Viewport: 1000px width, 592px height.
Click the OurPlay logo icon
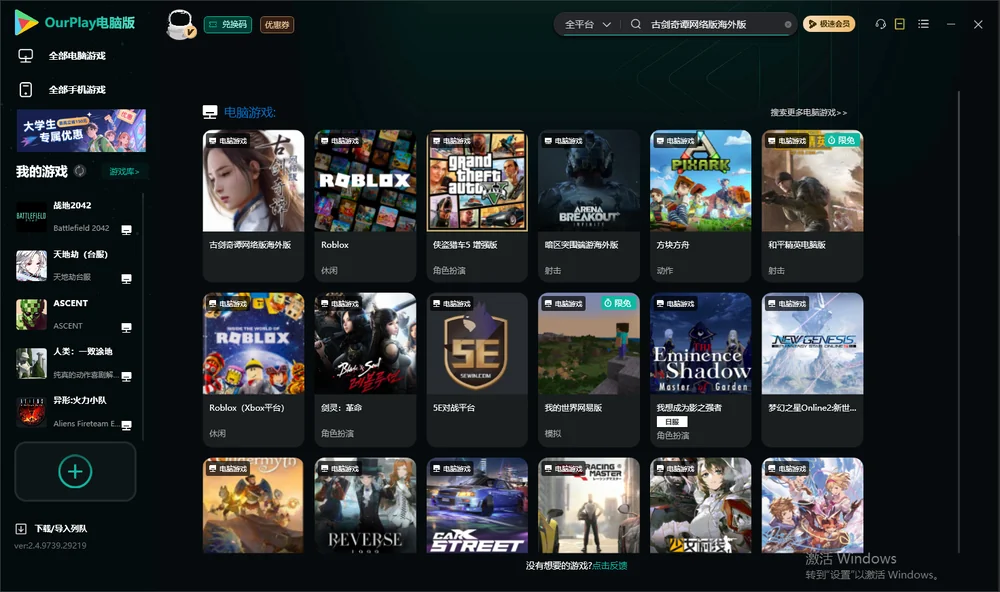26,22
